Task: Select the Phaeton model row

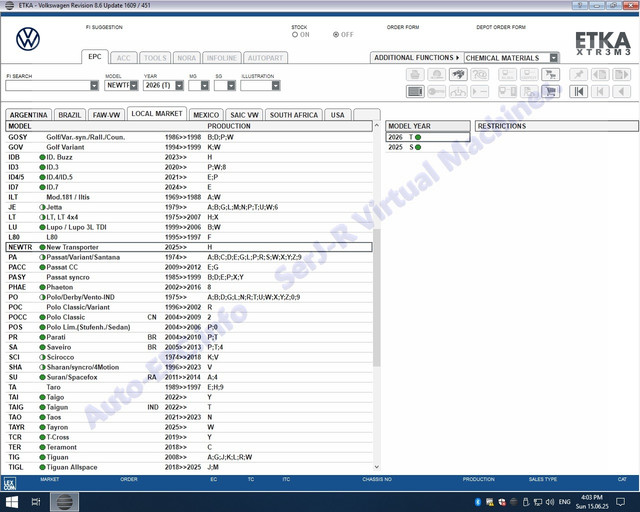Action: click(189, 287)
